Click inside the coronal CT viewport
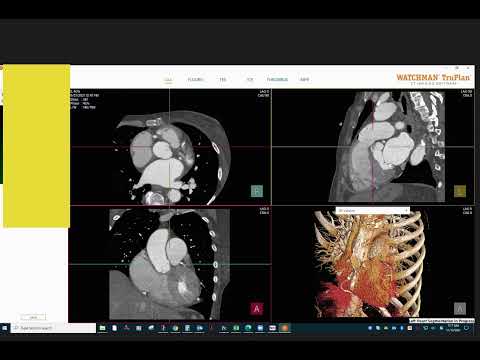480x360 pixels. (x=171, y=264)
